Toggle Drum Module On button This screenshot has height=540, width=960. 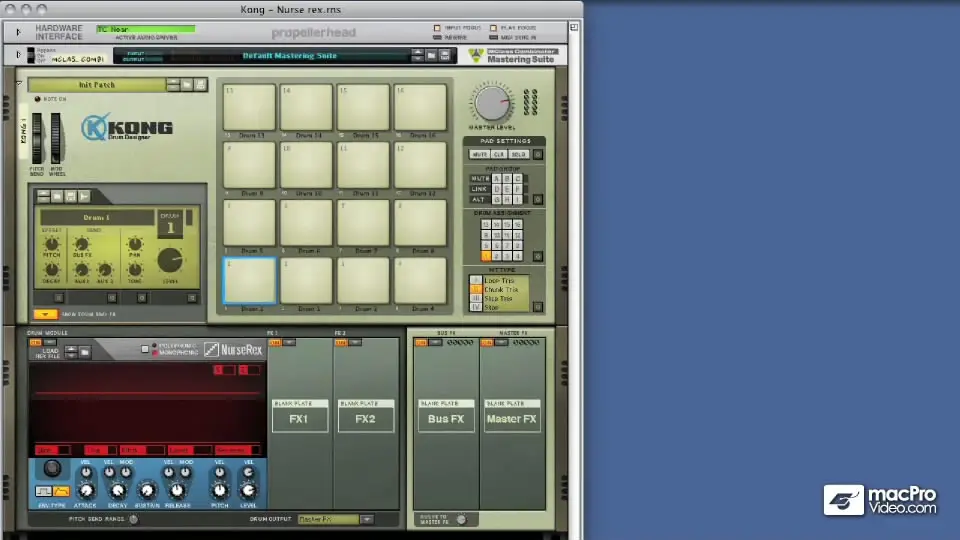(x=36, y=343)
